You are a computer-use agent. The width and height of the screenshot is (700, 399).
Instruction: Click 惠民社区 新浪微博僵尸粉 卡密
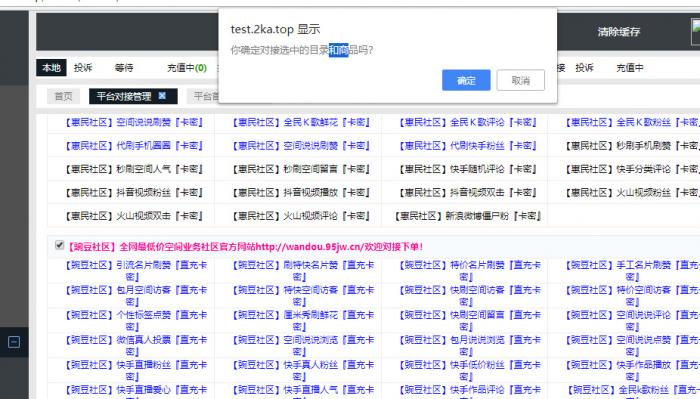tap(468, 216)
